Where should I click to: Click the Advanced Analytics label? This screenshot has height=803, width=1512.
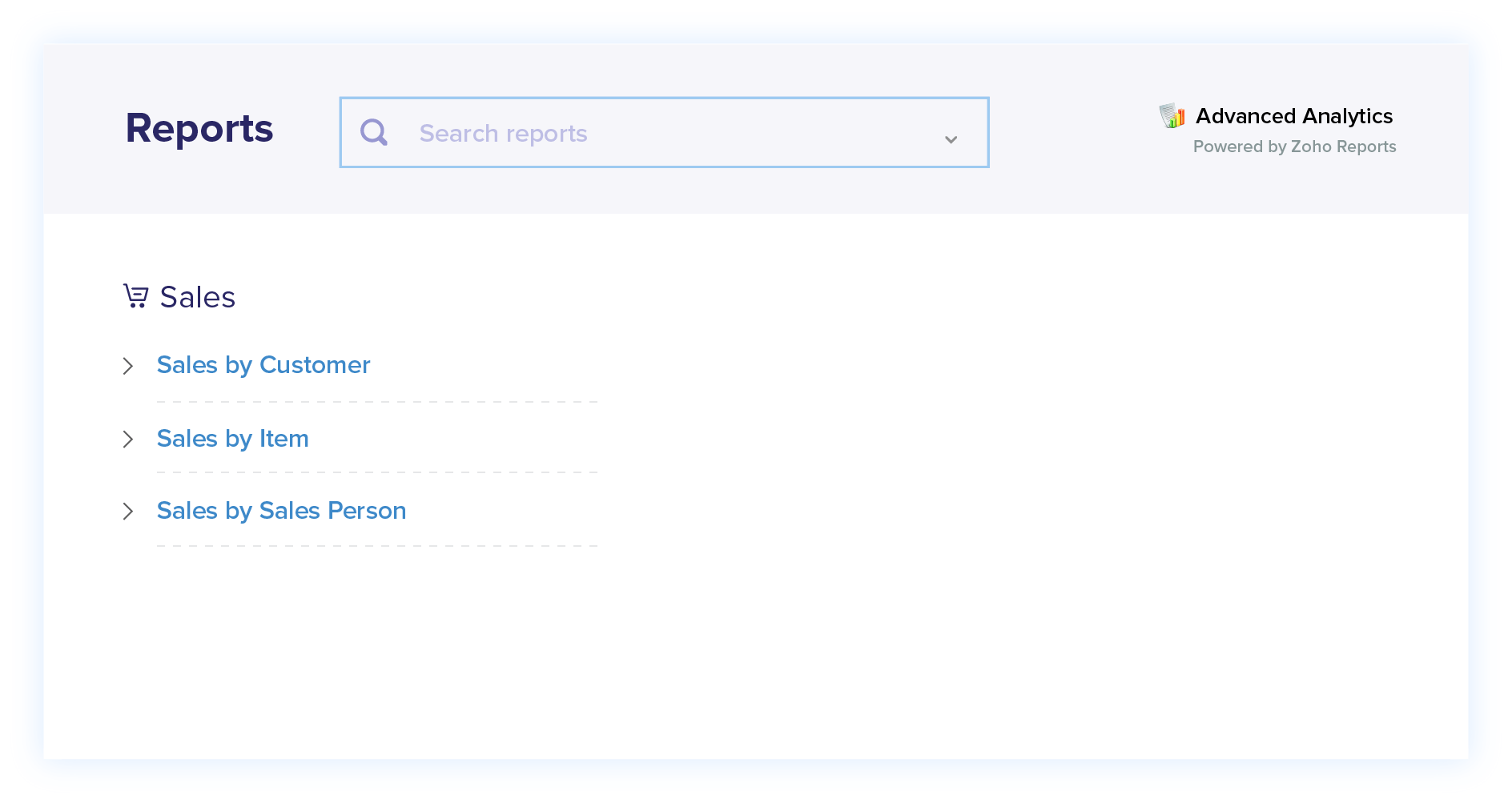coord(1293,115)
